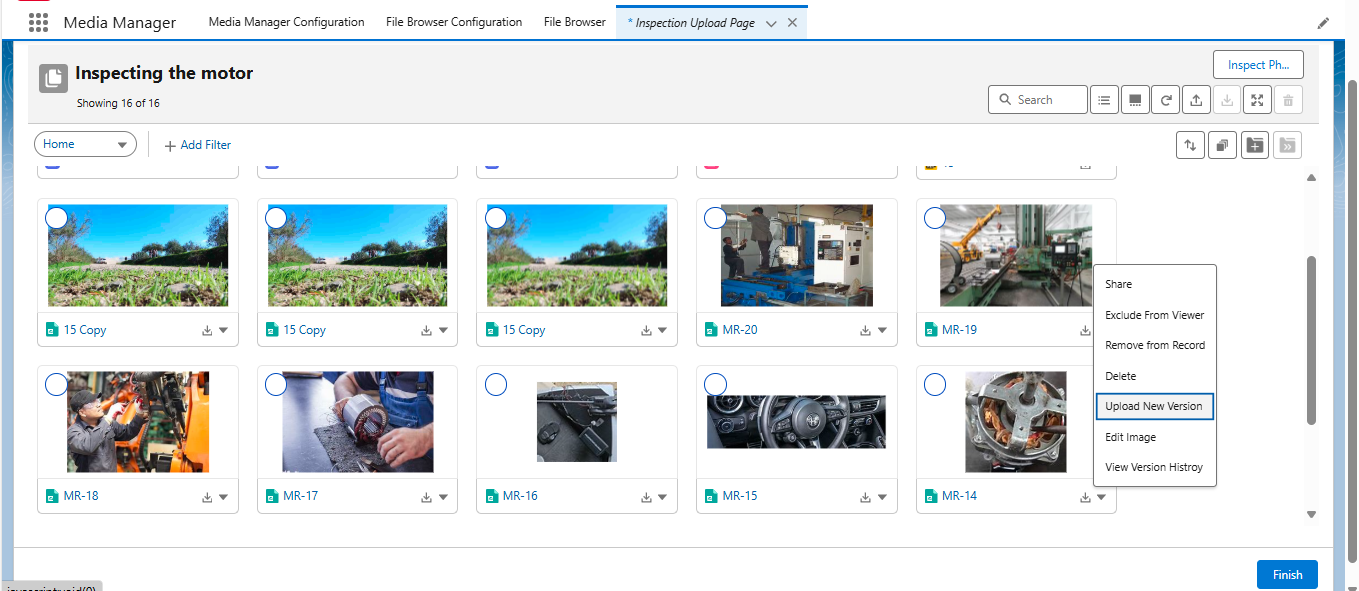Open the MR-15 steering wheel thumbnail
Image resolution: width=1359 pixels, height=591 pixels.
pyautogui.click(x=796, y=421)
